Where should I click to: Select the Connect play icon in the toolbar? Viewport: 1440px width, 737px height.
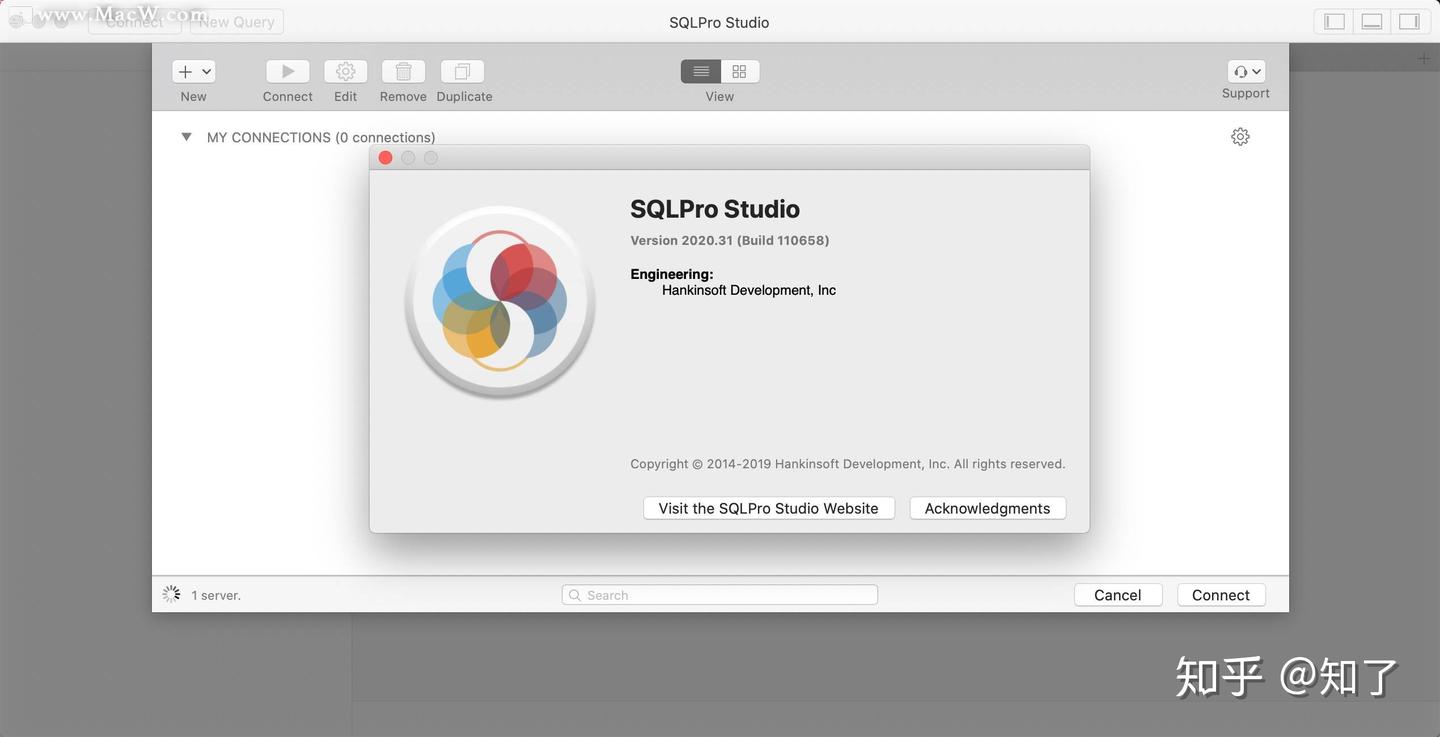[287, 70]
